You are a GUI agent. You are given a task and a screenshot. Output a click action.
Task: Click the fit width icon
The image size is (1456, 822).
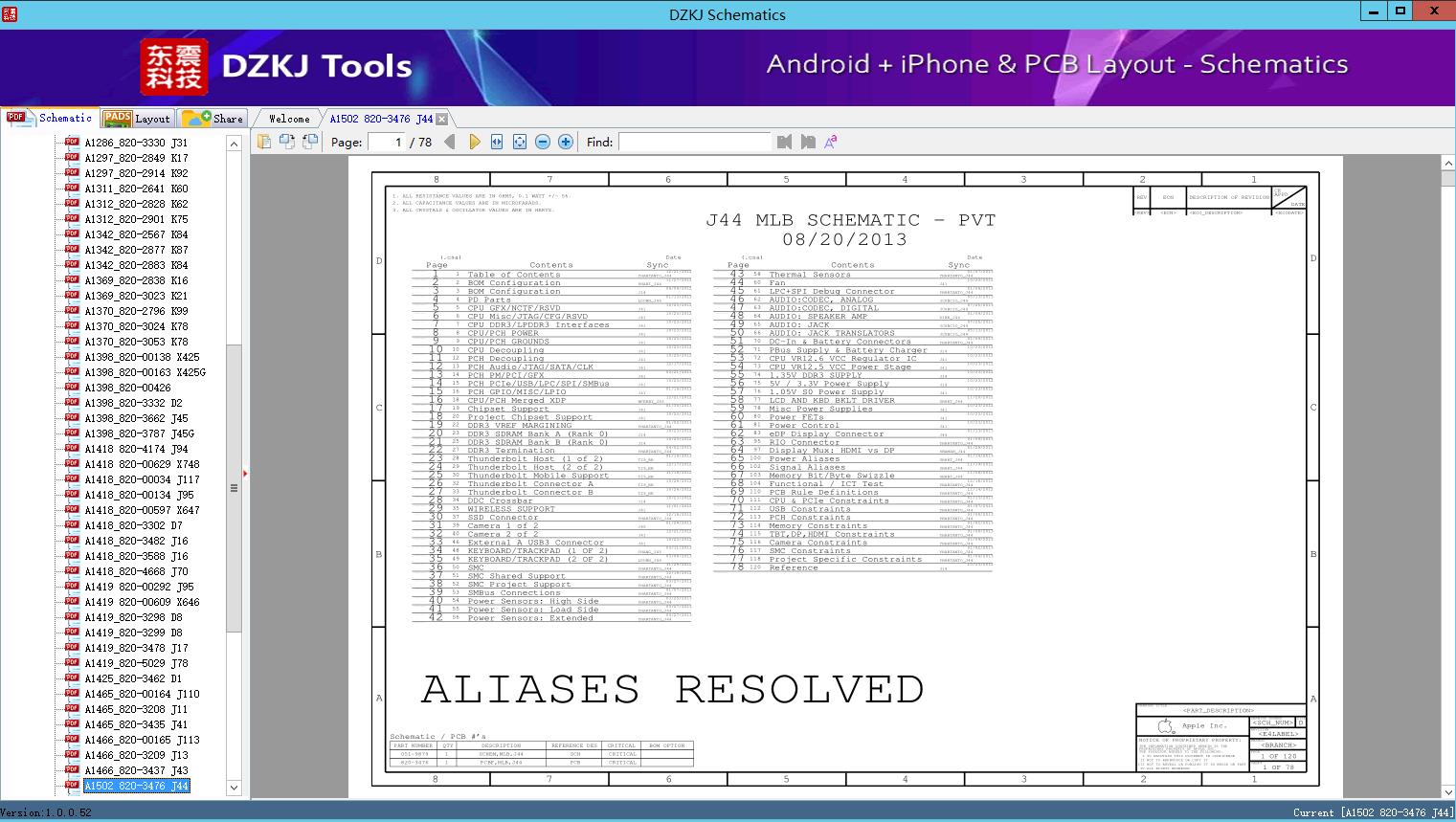pos(497,142)
